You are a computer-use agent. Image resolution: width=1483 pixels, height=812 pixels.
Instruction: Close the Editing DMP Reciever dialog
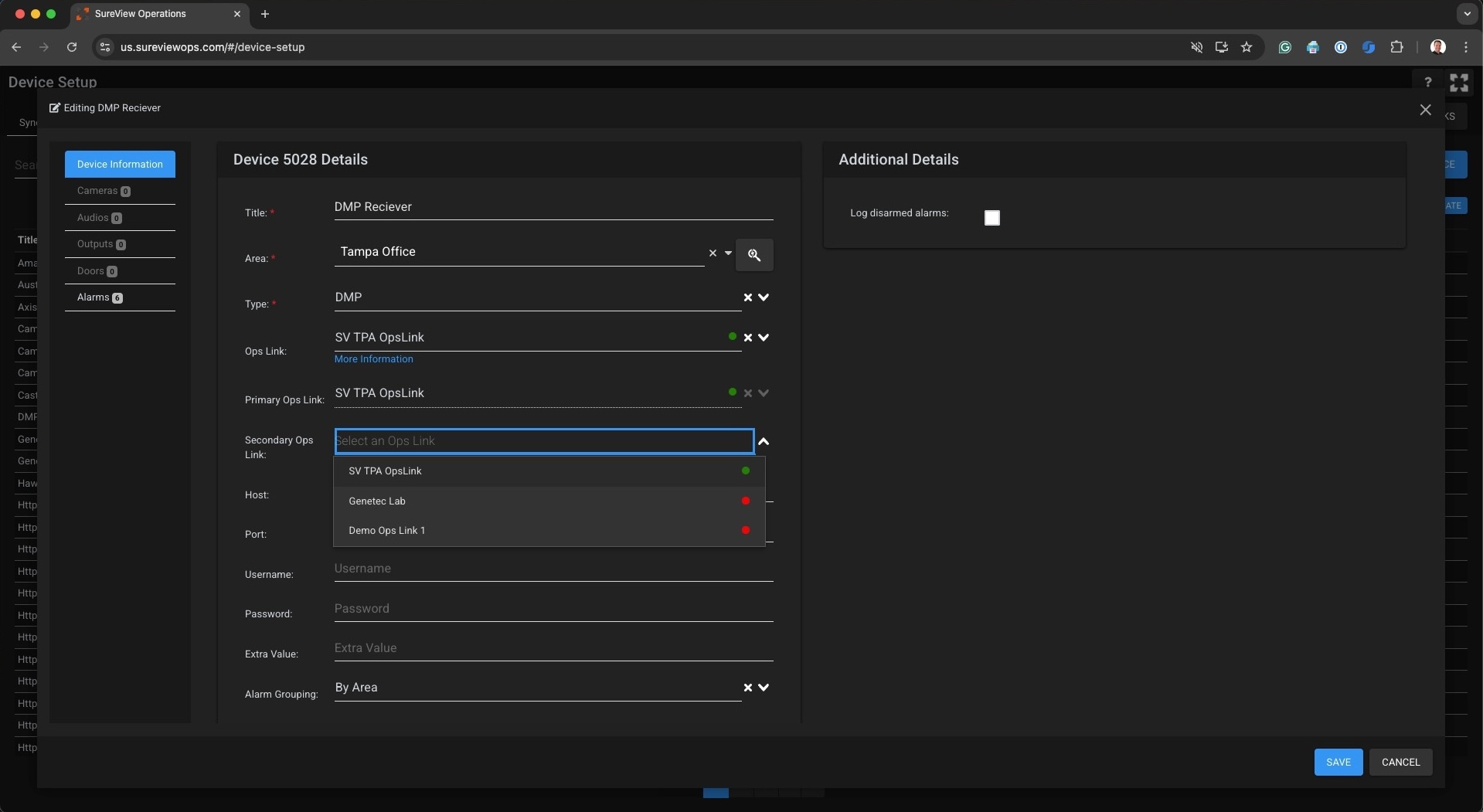[x=1425, y=110]
